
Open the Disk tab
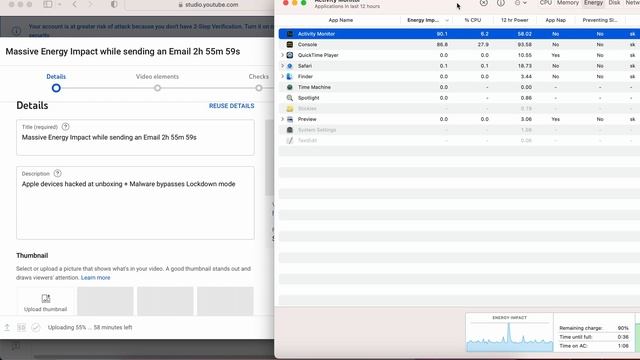pos(614,3)
